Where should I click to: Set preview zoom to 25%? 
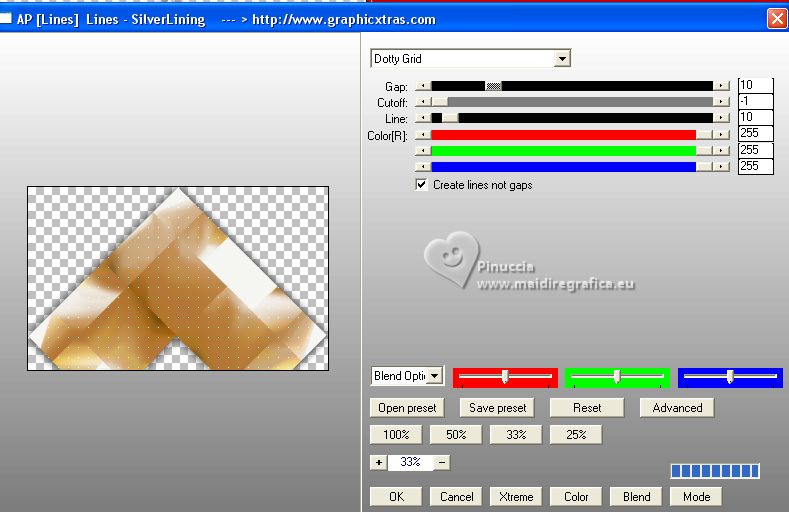click(576, 435)
